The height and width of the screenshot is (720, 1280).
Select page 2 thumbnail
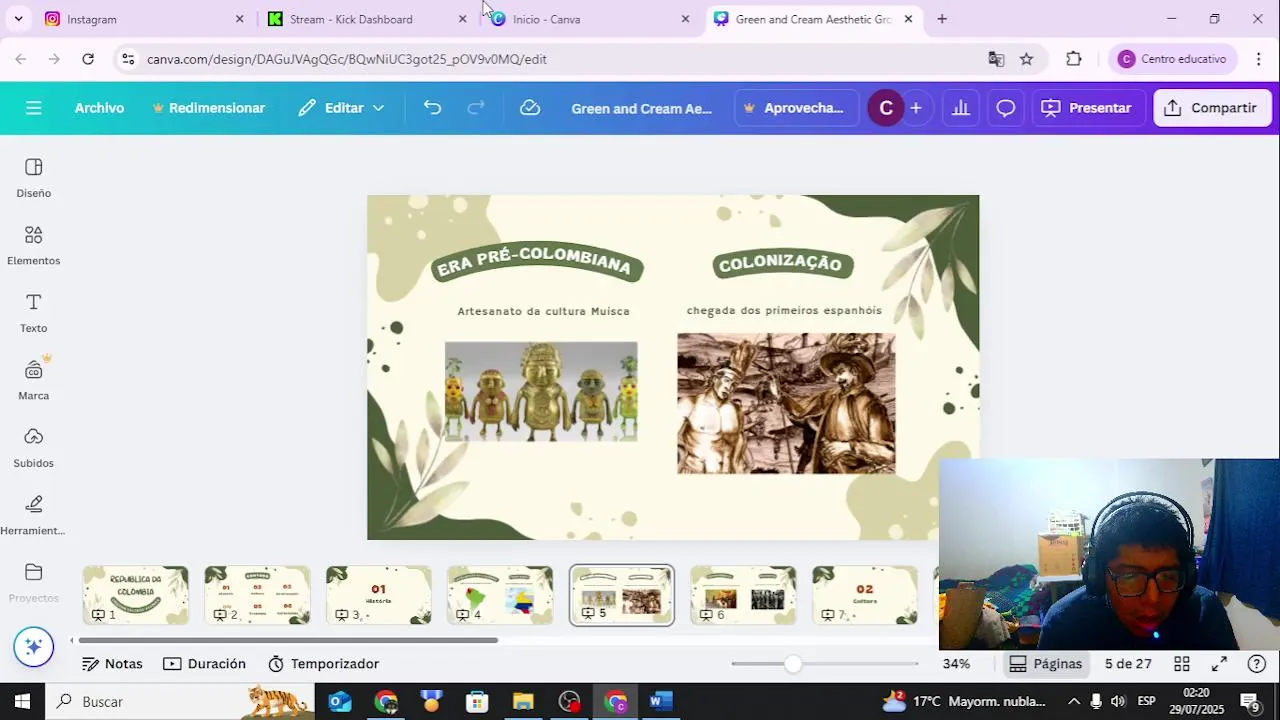(257, 595)
